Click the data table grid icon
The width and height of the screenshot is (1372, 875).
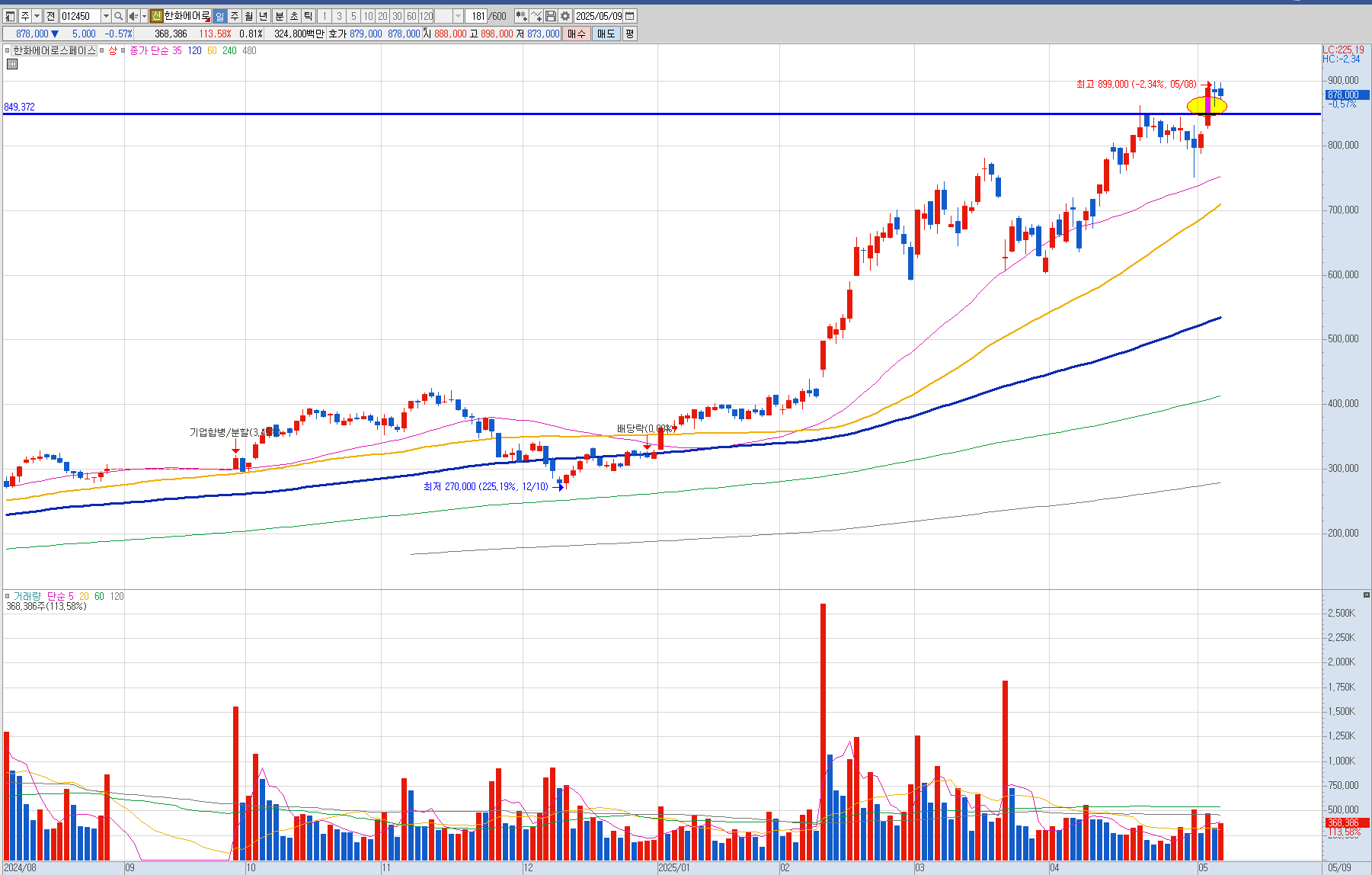(11, 64)
